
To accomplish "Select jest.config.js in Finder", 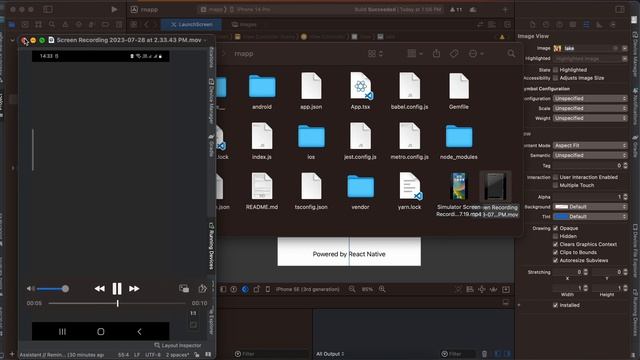I will 360,141.
